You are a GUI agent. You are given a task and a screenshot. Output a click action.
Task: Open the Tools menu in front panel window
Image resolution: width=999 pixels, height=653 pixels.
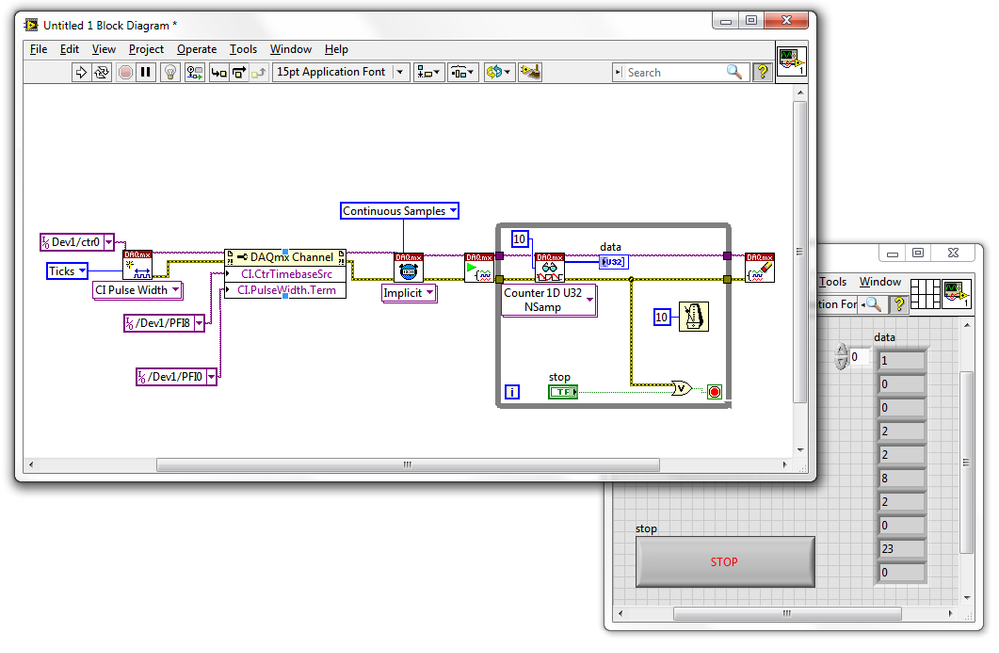[x=833, y=282]
